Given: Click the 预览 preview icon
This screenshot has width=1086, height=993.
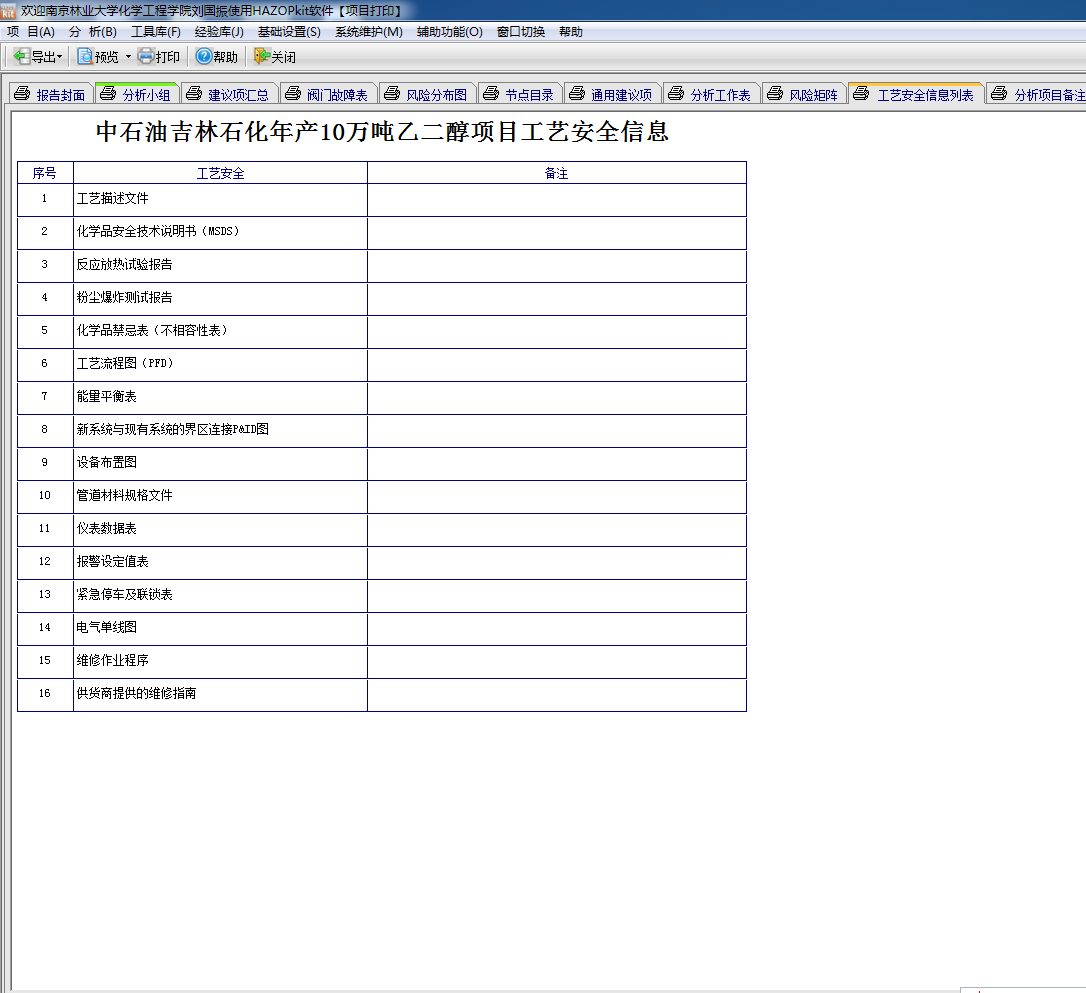Looking at the screenshot, I should [85, 56].
